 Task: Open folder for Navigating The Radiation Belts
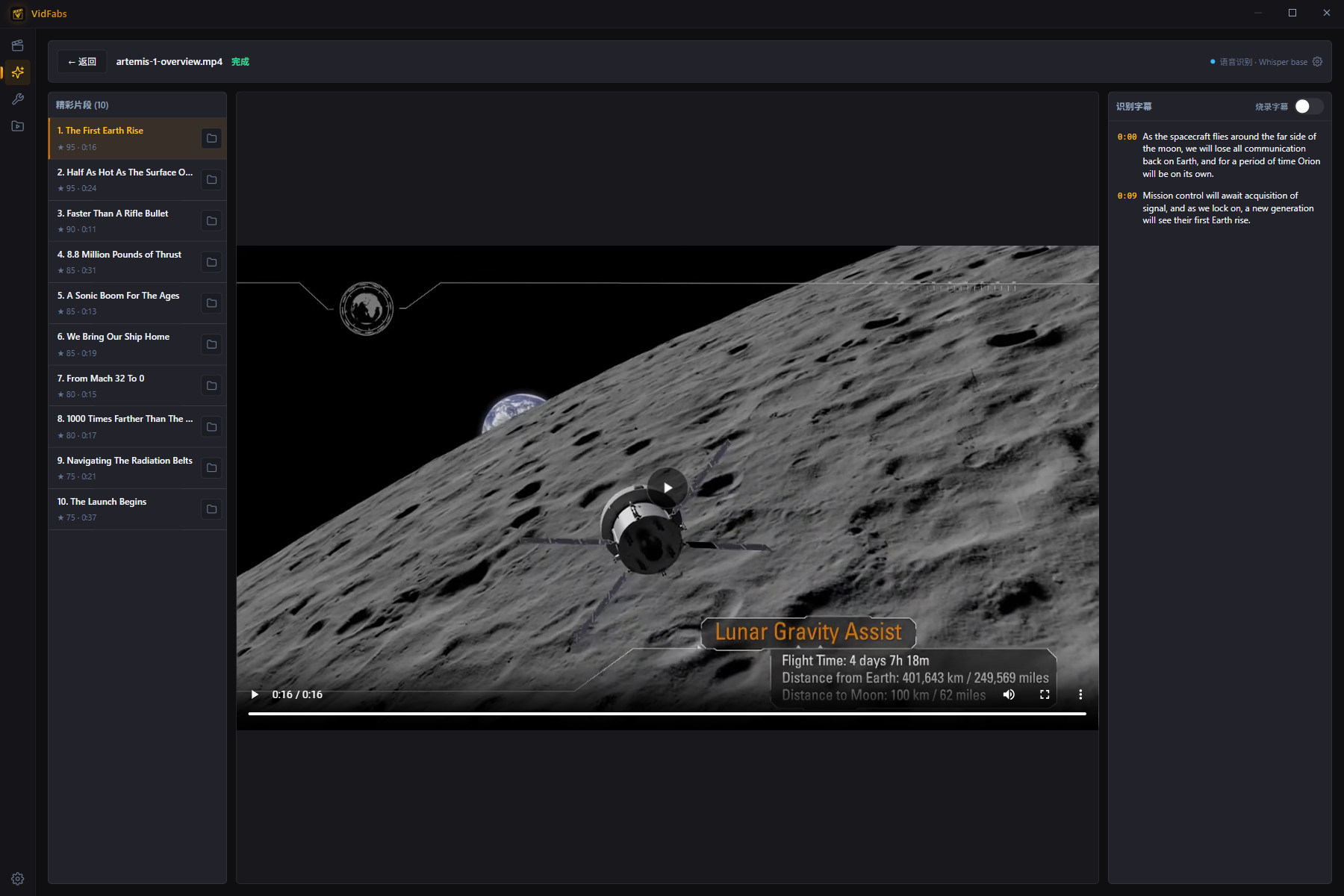click(211, 468)
